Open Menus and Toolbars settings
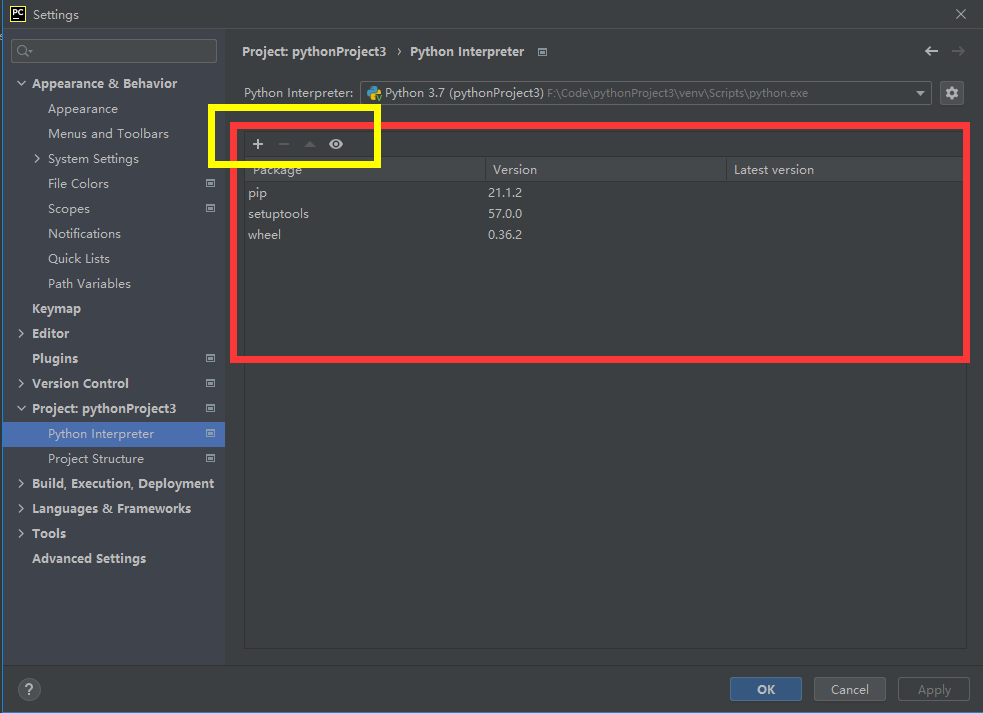This screenshot has height=713, width=983. (108, 134)
